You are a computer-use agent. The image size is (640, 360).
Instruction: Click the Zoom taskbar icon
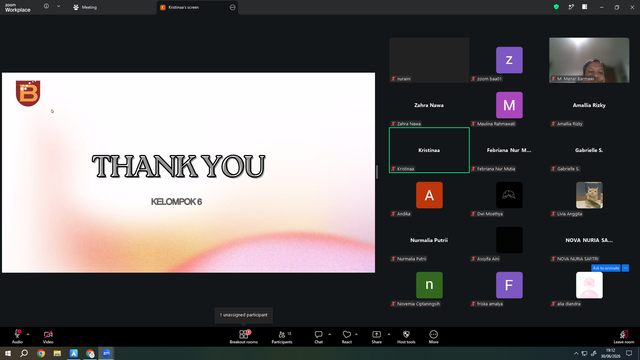[107, 353]
